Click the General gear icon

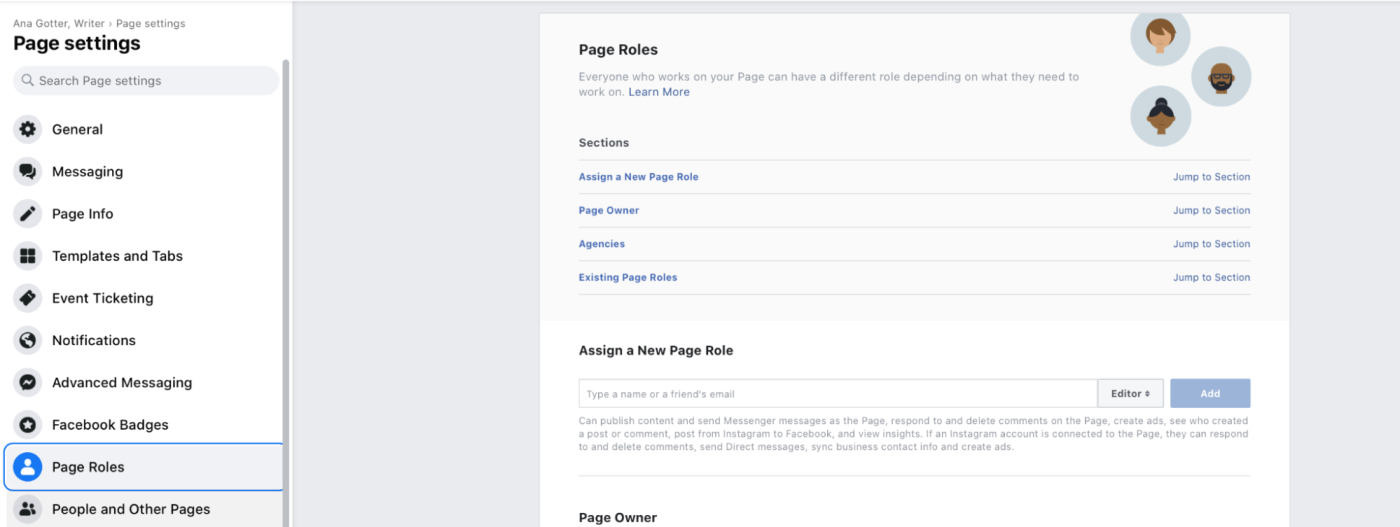(x=28, y=129)
